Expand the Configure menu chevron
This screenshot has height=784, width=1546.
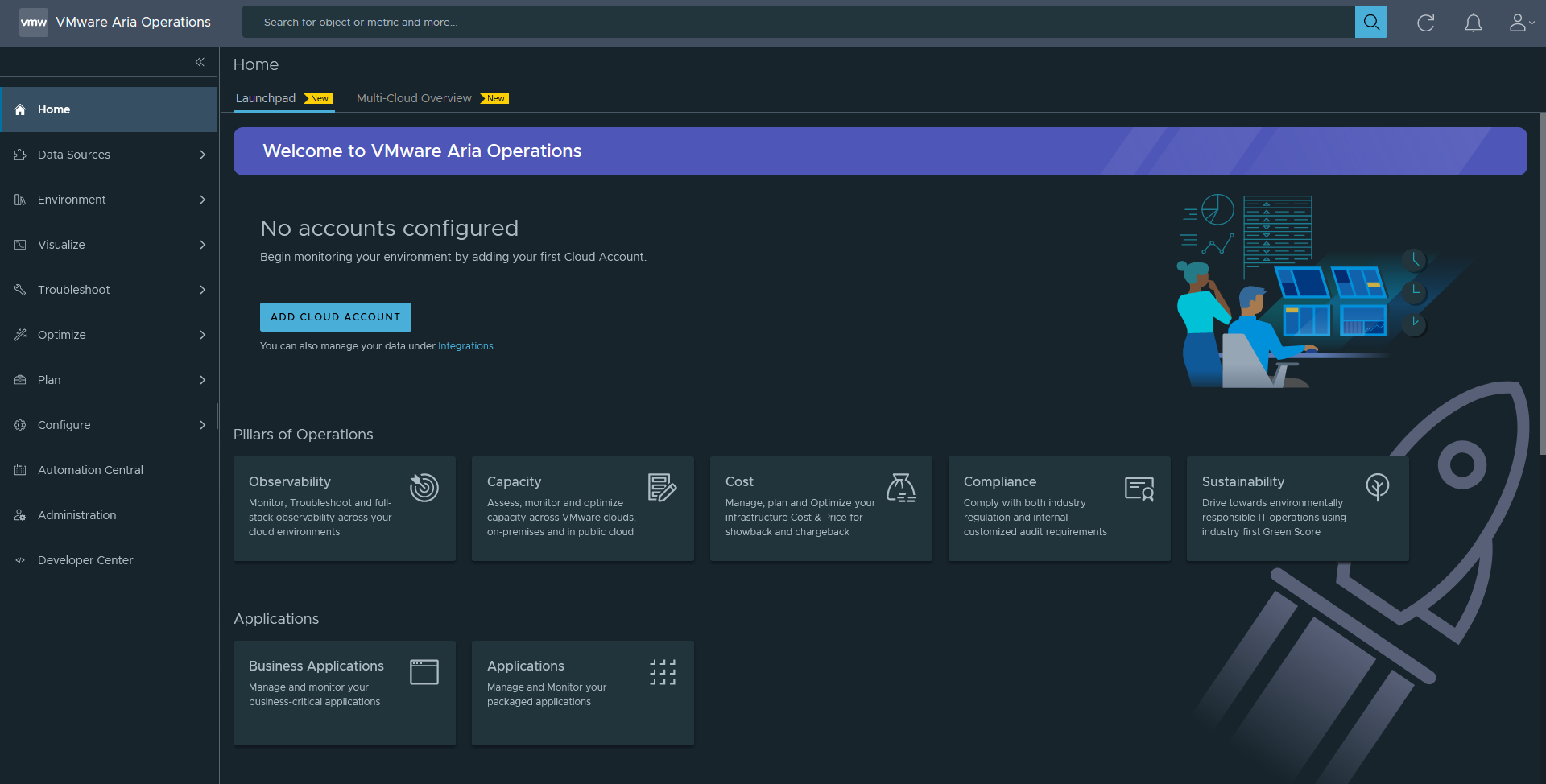[203, 425]
